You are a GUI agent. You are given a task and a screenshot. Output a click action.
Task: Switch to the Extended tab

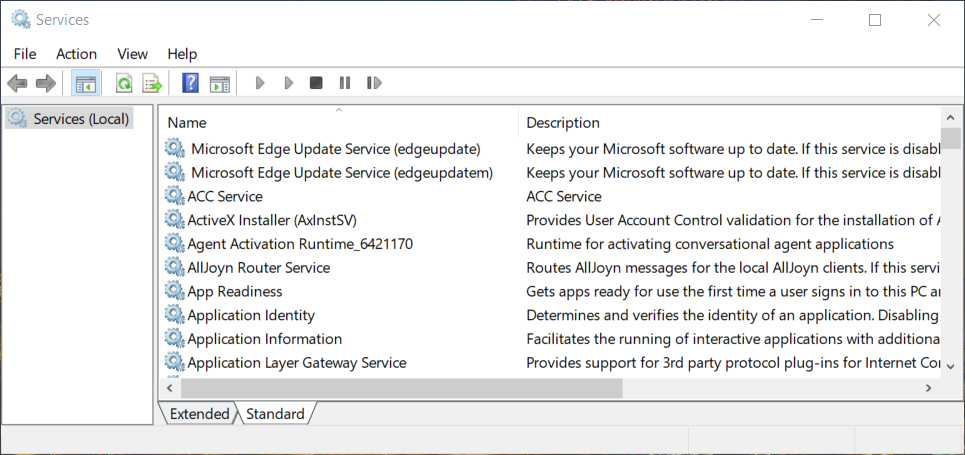coord(199,414)
